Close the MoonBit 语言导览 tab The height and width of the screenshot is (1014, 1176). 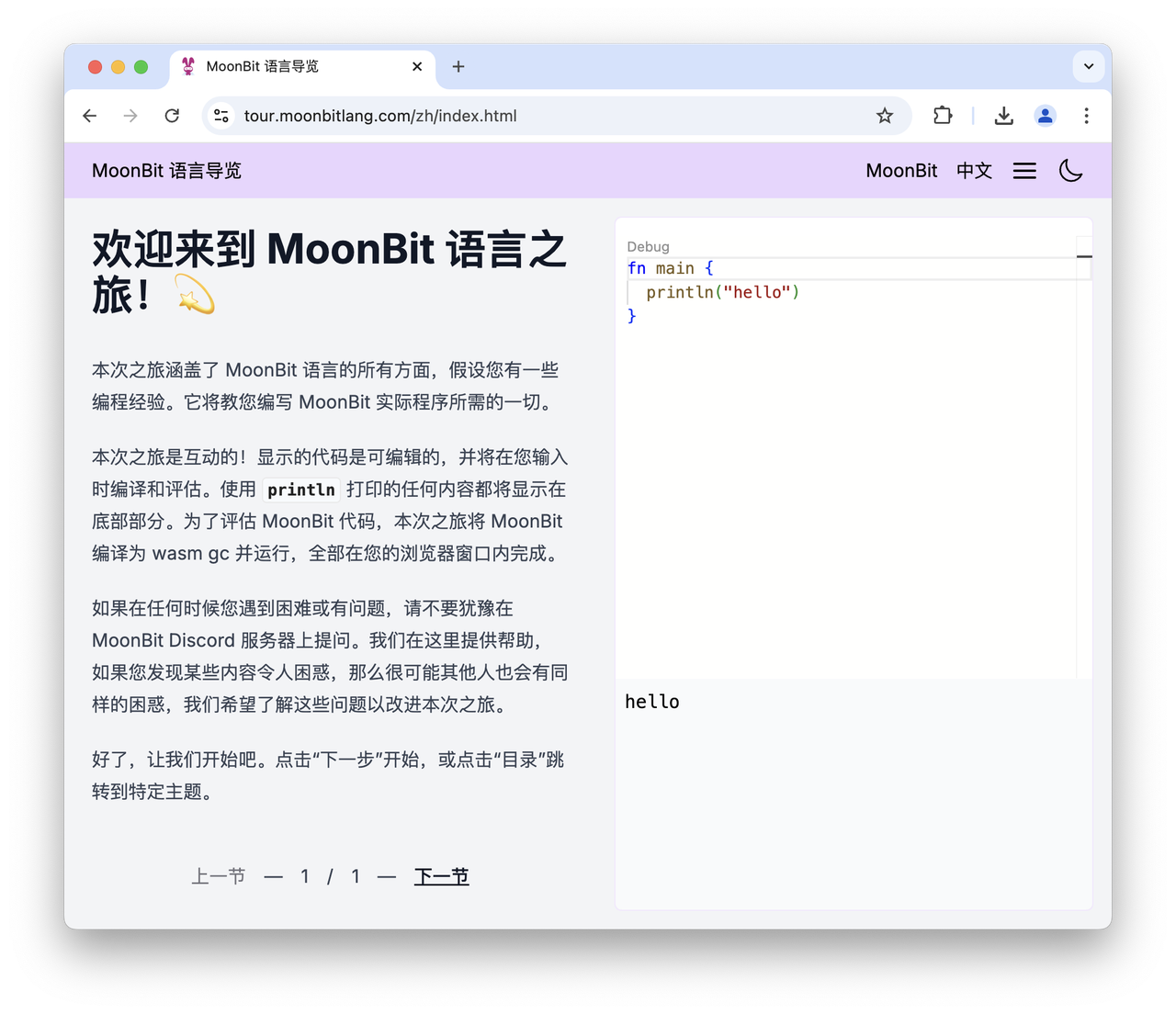417,66
